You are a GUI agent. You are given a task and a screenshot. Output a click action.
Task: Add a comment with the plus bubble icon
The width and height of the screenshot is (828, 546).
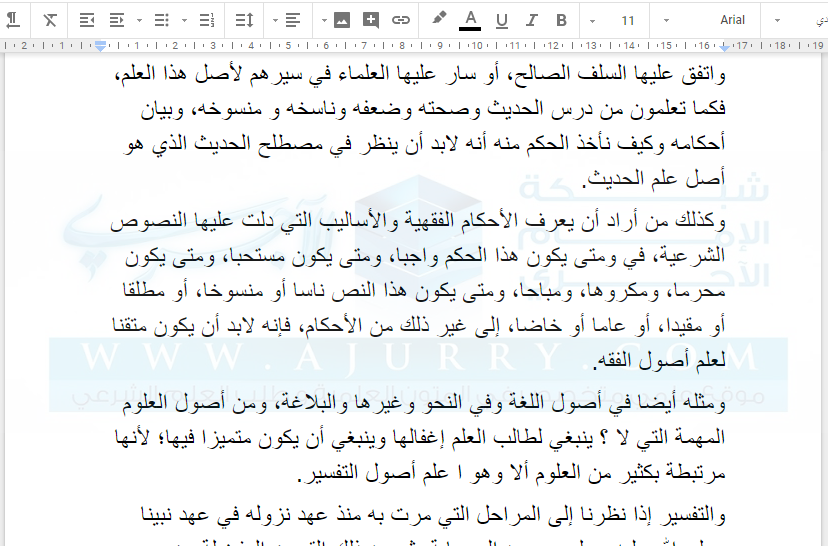coord(371,20)
